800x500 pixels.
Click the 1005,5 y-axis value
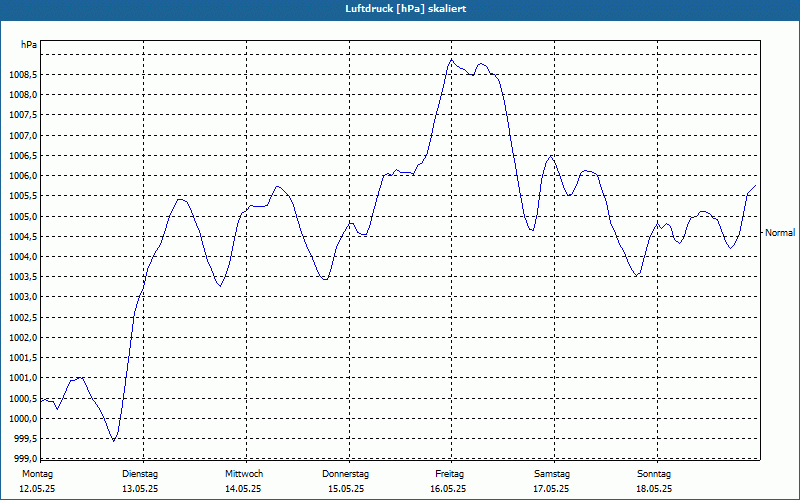(x=23, y=196)
